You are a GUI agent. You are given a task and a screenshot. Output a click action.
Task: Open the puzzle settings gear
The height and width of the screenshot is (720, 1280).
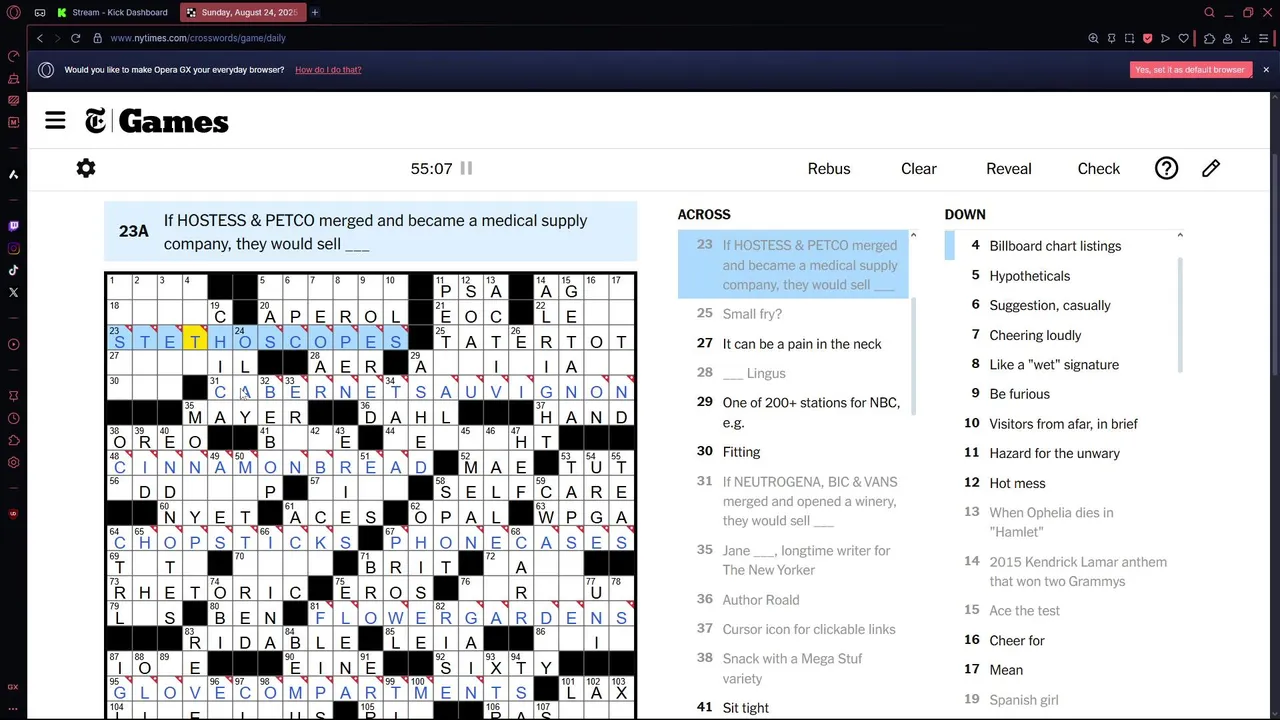[86, 168]
